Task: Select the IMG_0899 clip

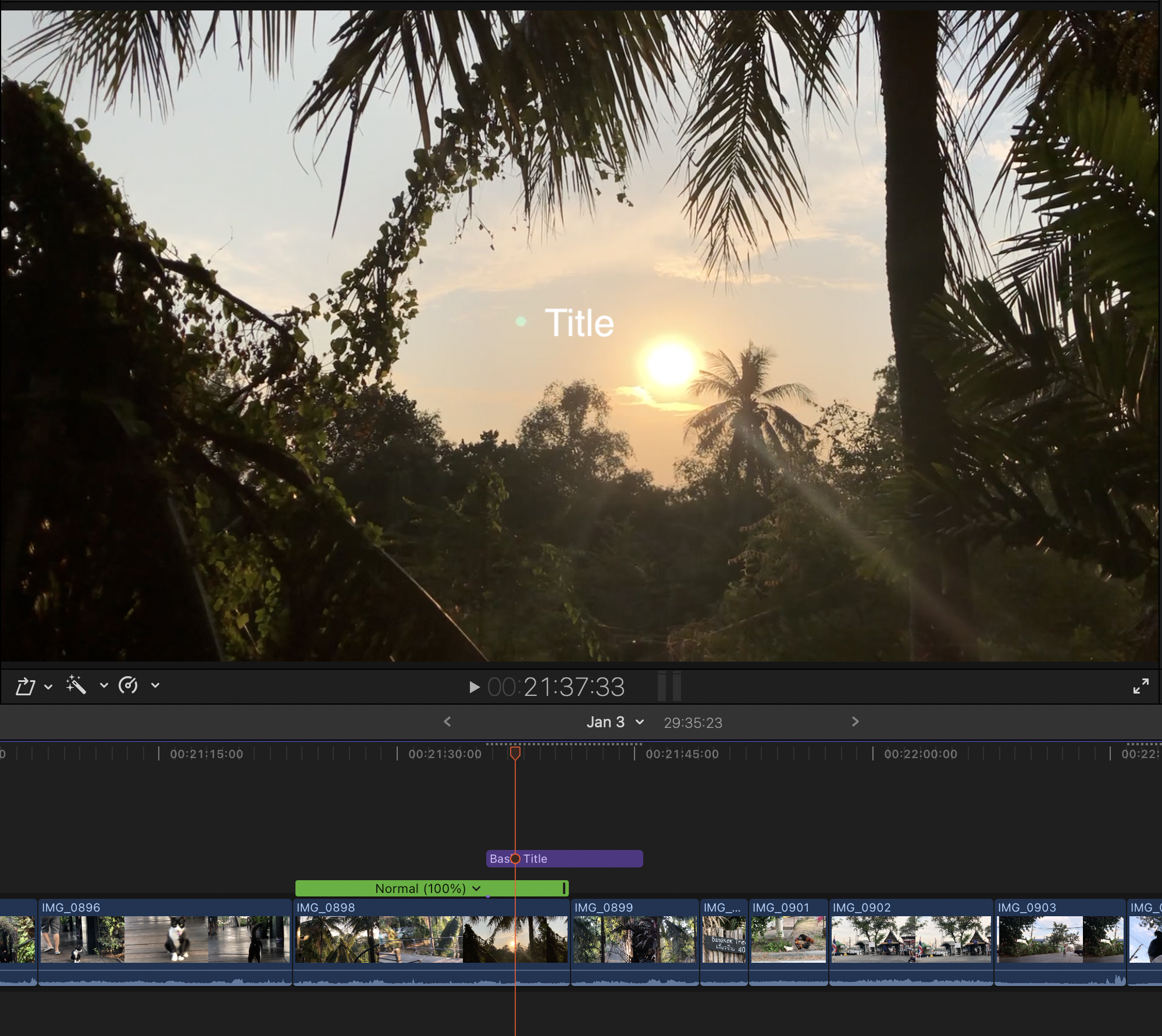Action: [635, 939]
